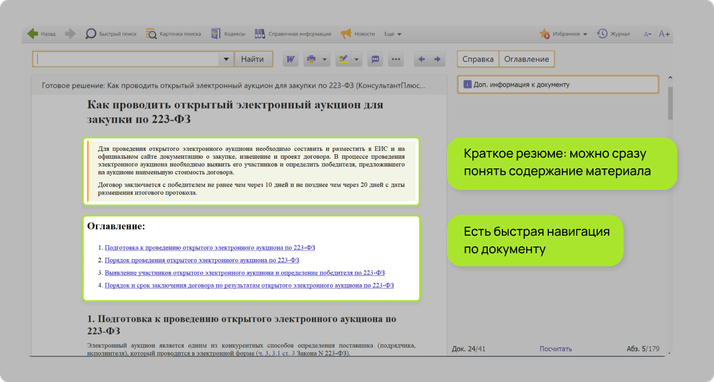
Task: Click the paragraph counter Абз. 5/179
Action: click(643, 349)
